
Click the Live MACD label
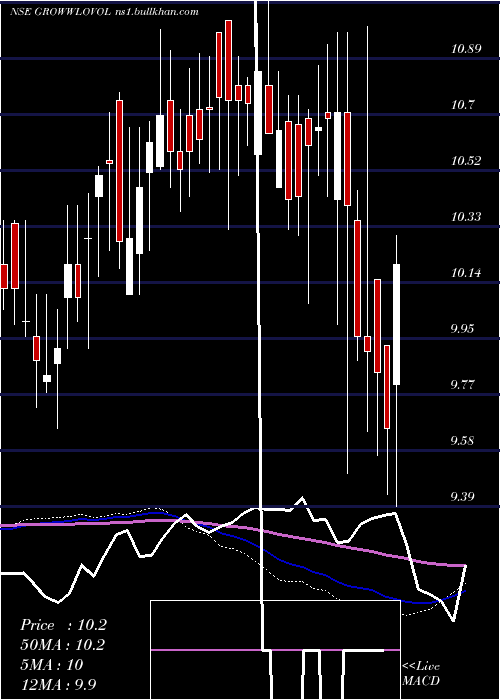click(421, 674)
